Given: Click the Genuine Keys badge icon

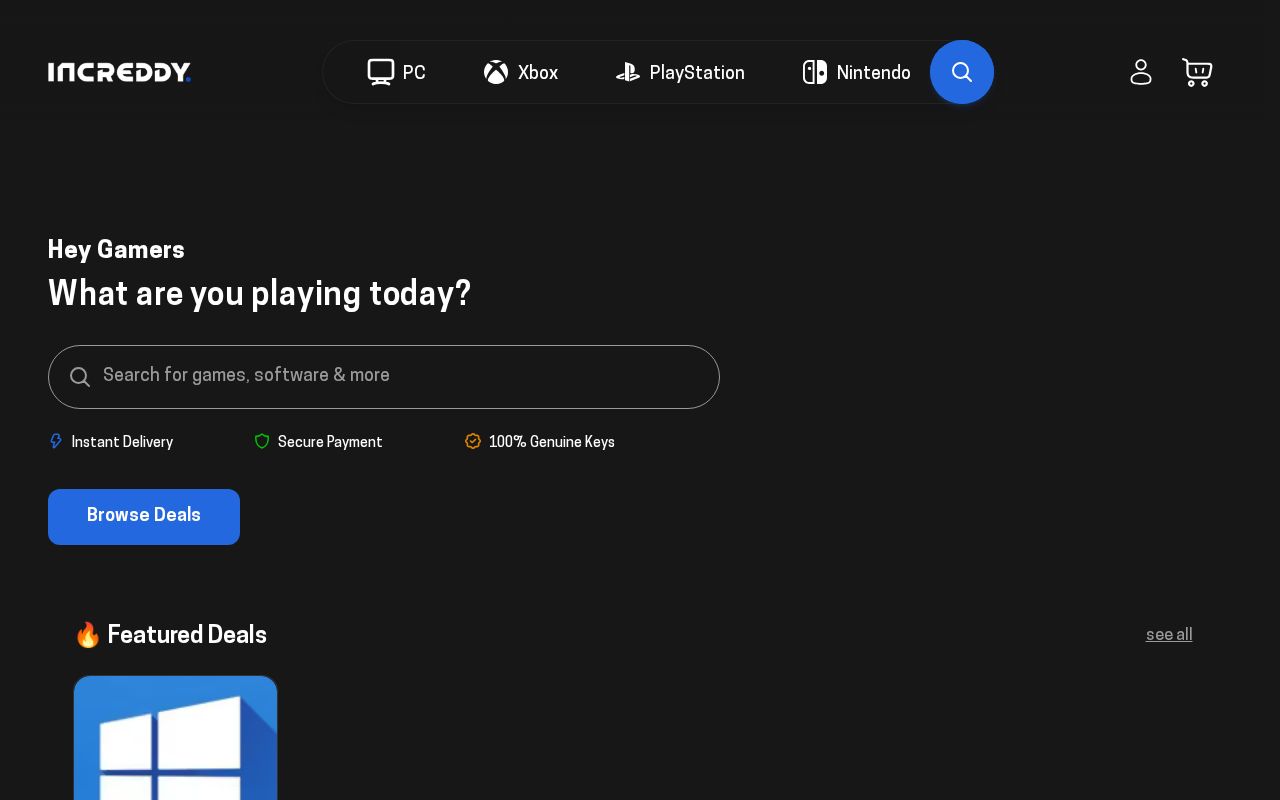Looking at the screenshot, I should click(x=473, y=441).
